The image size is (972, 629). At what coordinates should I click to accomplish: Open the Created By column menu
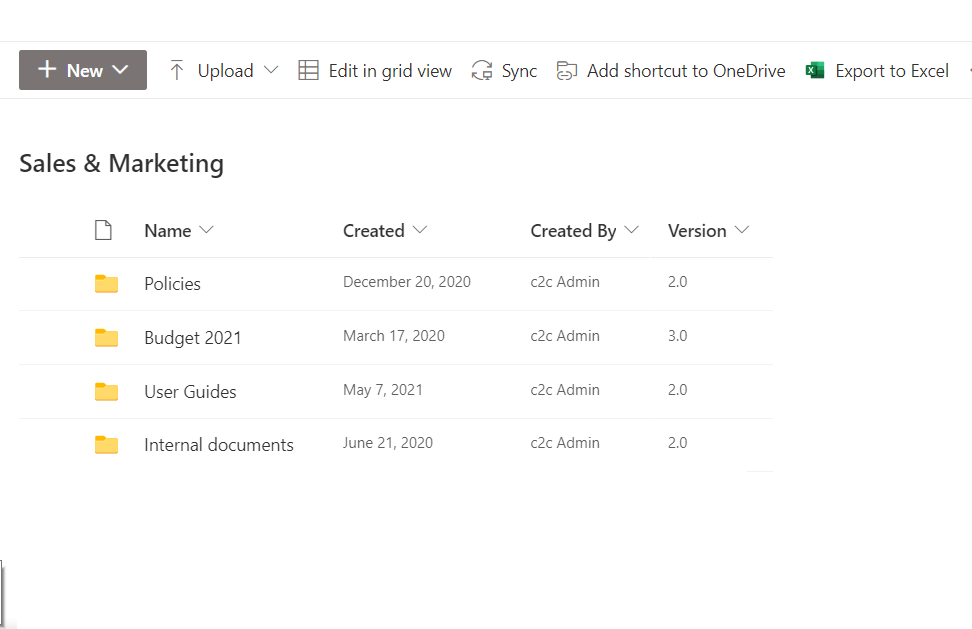point(633,229)
